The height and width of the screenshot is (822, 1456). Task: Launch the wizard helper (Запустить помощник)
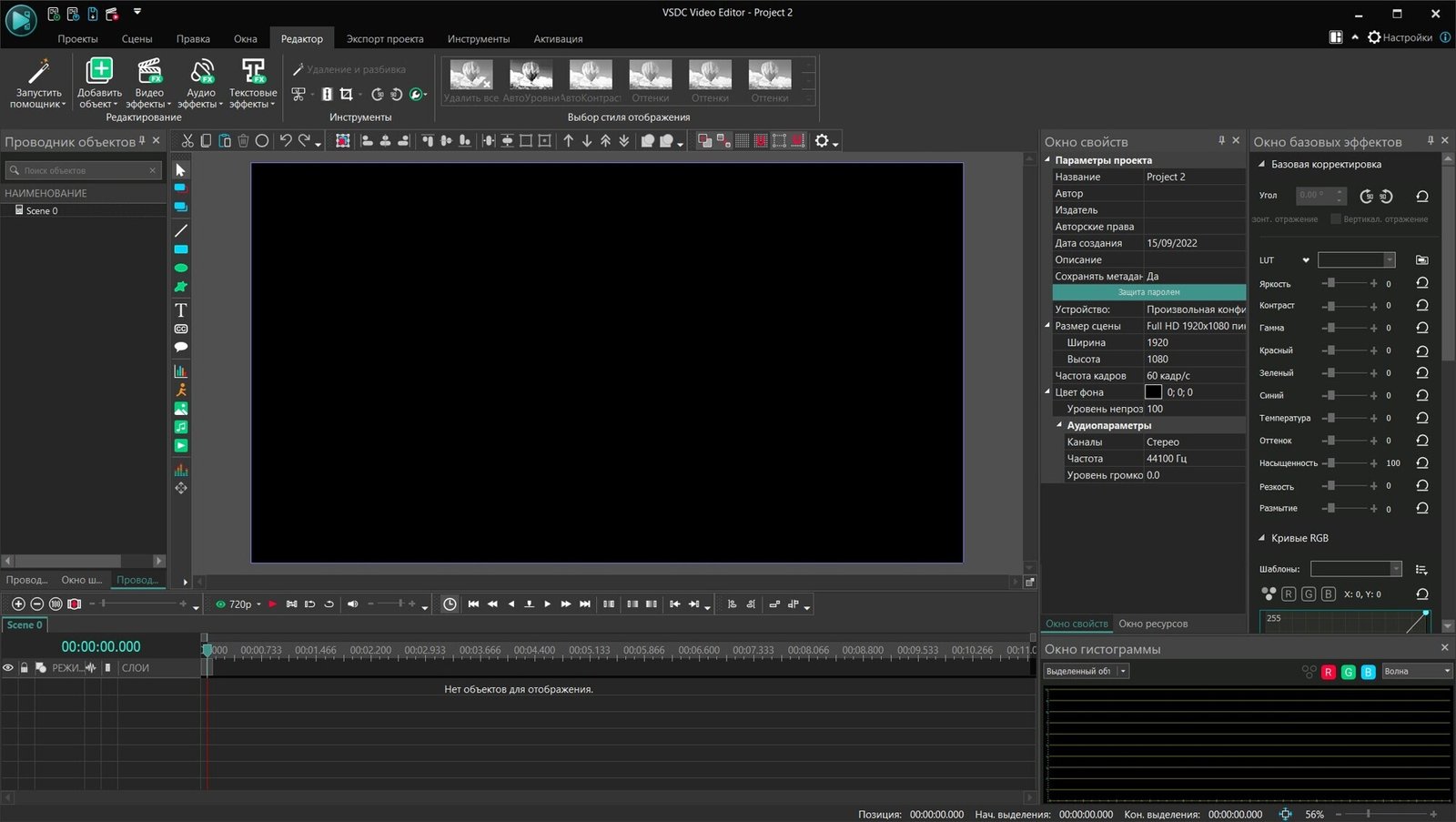[x=38, y=83]
